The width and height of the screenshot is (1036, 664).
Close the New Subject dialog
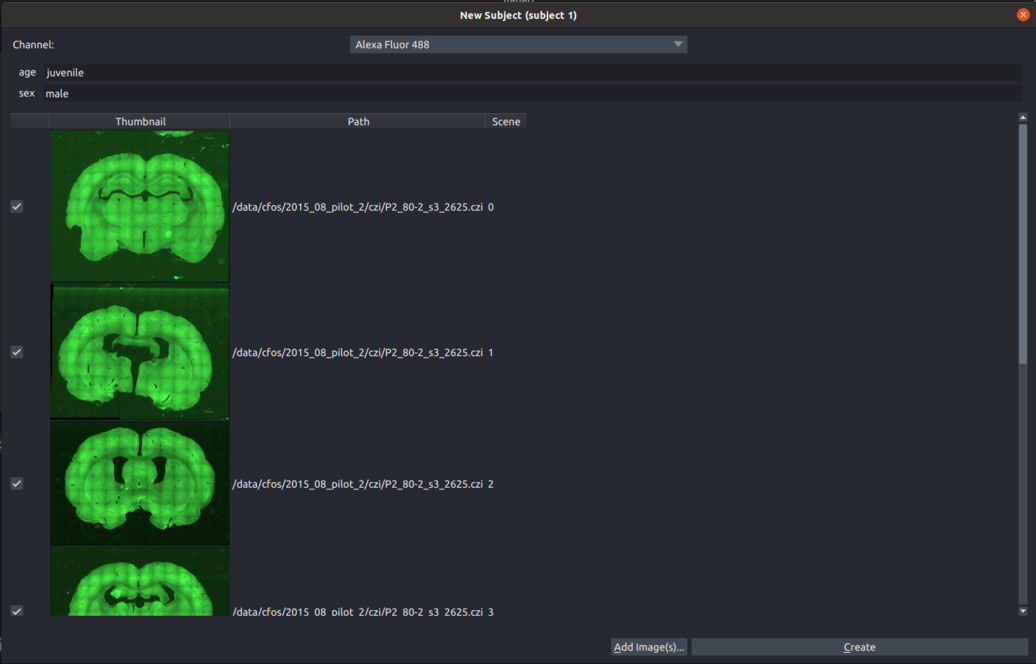coord(1023,15)
